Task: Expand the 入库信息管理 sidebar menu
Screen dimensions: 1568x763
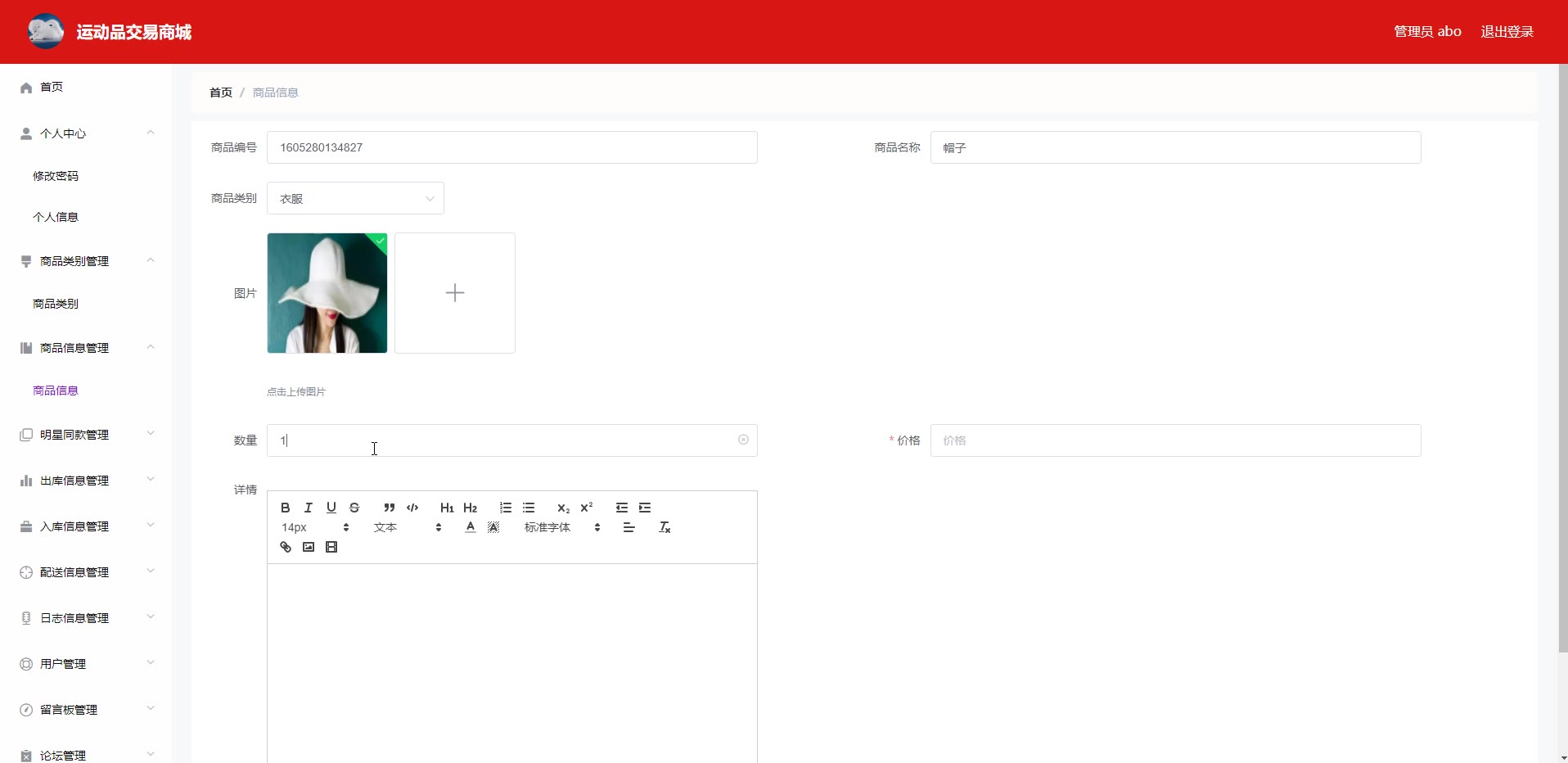Action: (86, 526)
